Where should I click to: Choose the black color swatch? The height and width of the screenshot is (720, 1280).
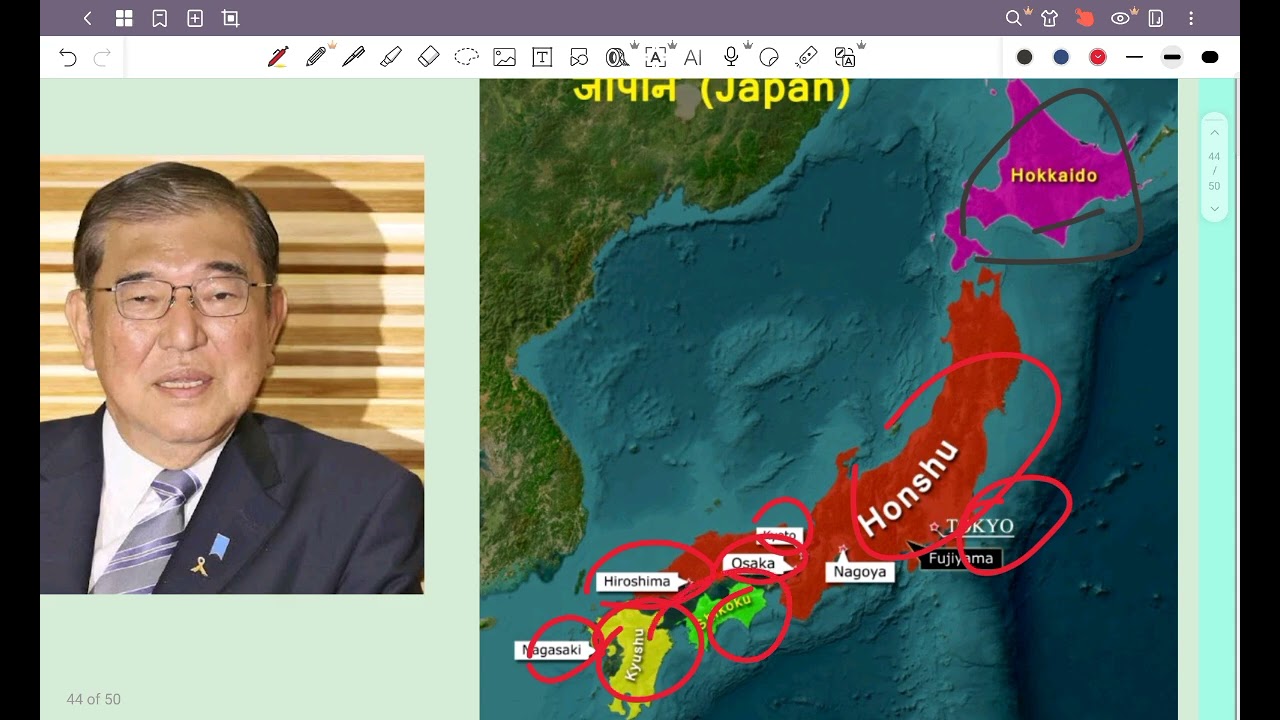click(x=1024, y=57)
